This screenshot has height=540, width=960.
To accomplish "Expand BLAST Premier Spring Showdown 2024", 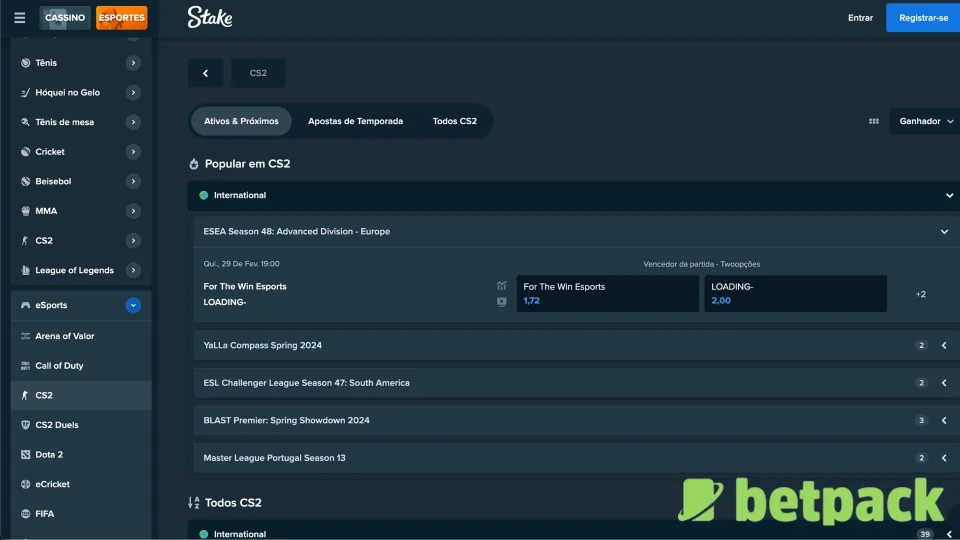I will tap(576, 420).
